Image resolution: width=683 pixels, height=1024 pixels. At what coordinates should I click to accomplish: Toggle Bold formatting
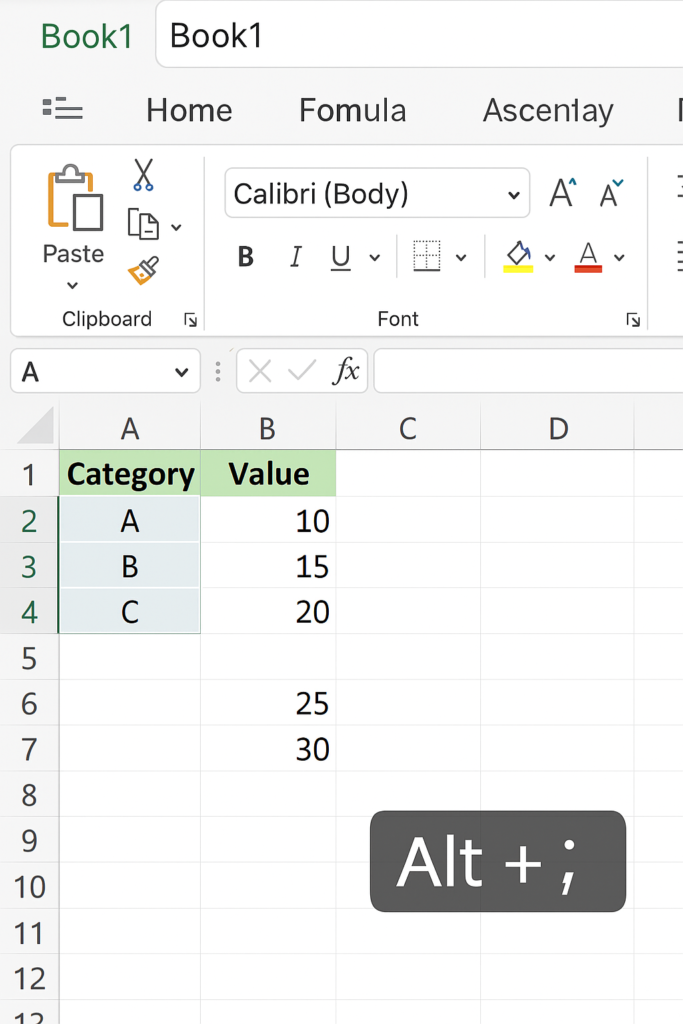(x=246, y=258)
